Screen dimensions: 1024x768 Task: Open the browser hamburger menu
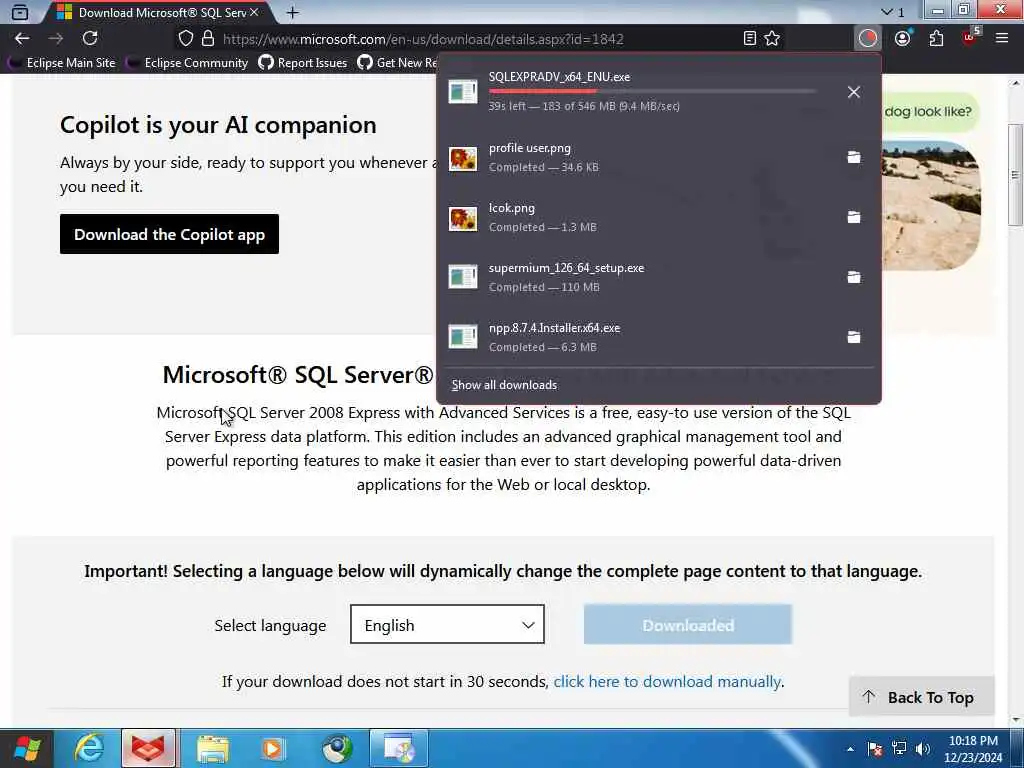tap(1002, 39)
